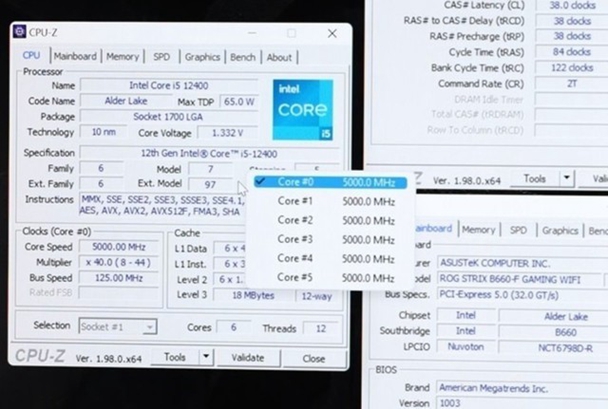608x409 pixels.
Task: Open the SPD tab in front CPU-Z window
Action: [161, 57]
